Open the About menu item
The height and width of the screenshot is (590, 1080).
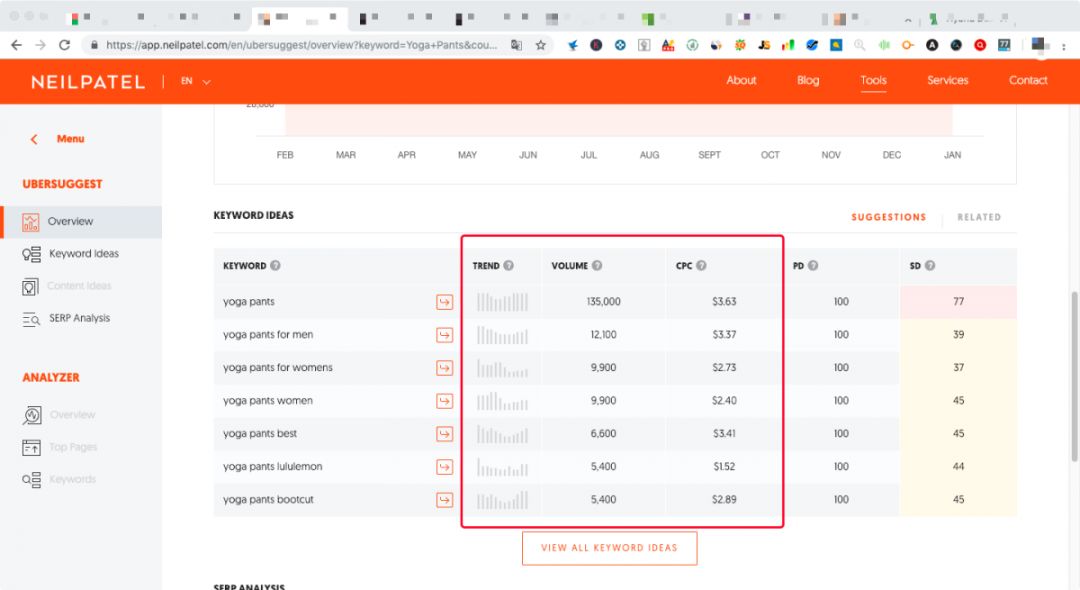pyautogui.click(x=741, y=81)
